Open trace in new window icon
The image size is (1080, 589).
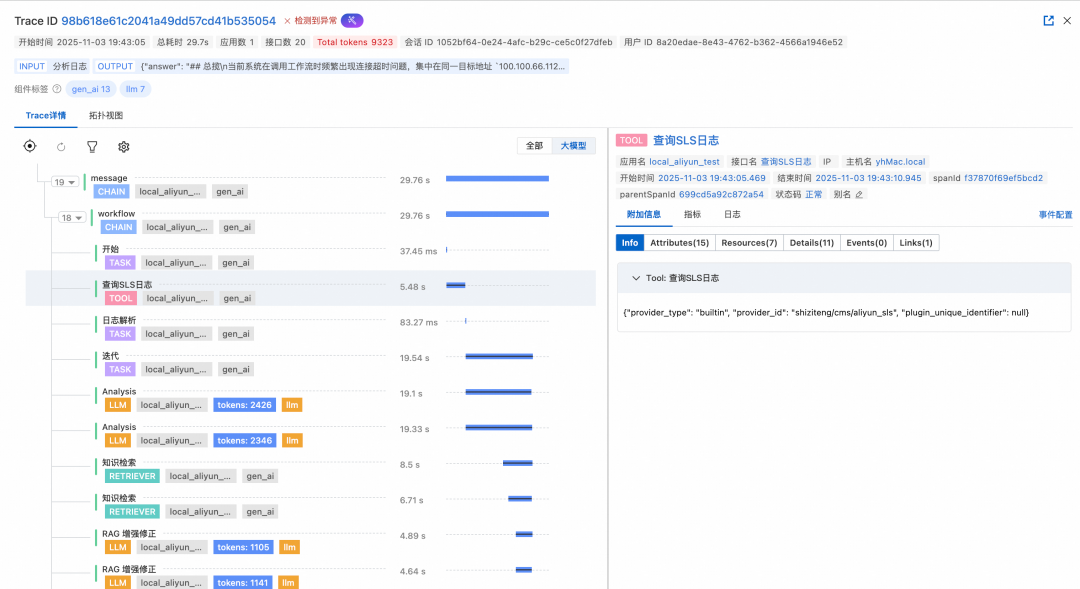(1048, 20)
